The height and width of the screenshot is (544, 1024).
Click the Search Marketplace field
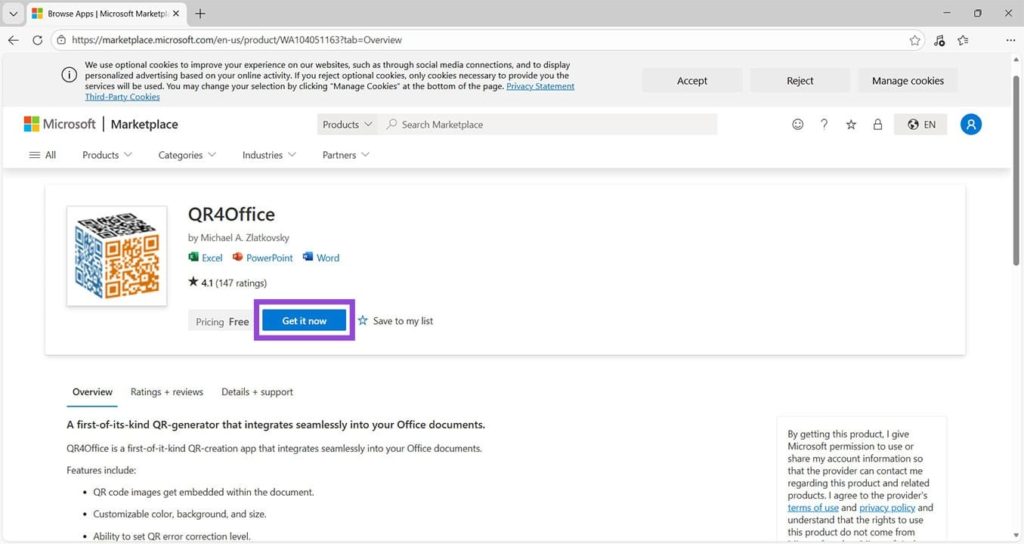547,124
